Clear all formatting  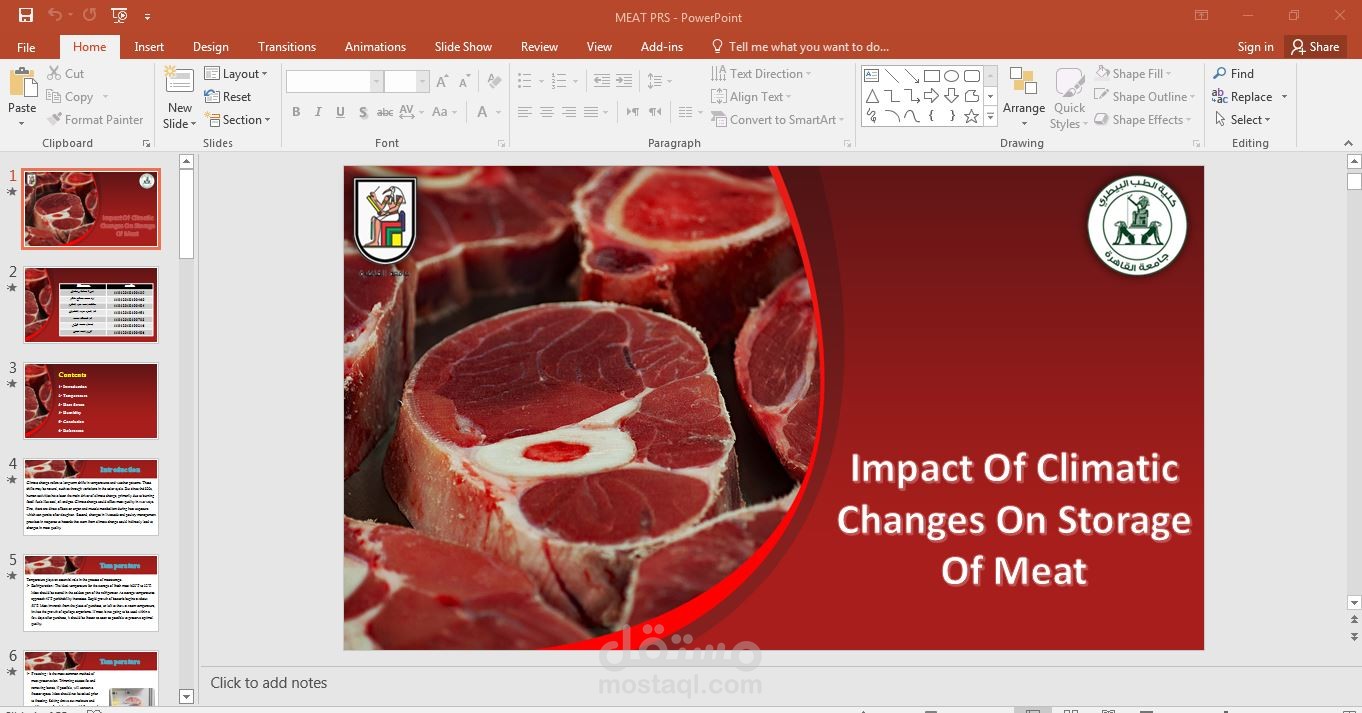click(493, 82)
